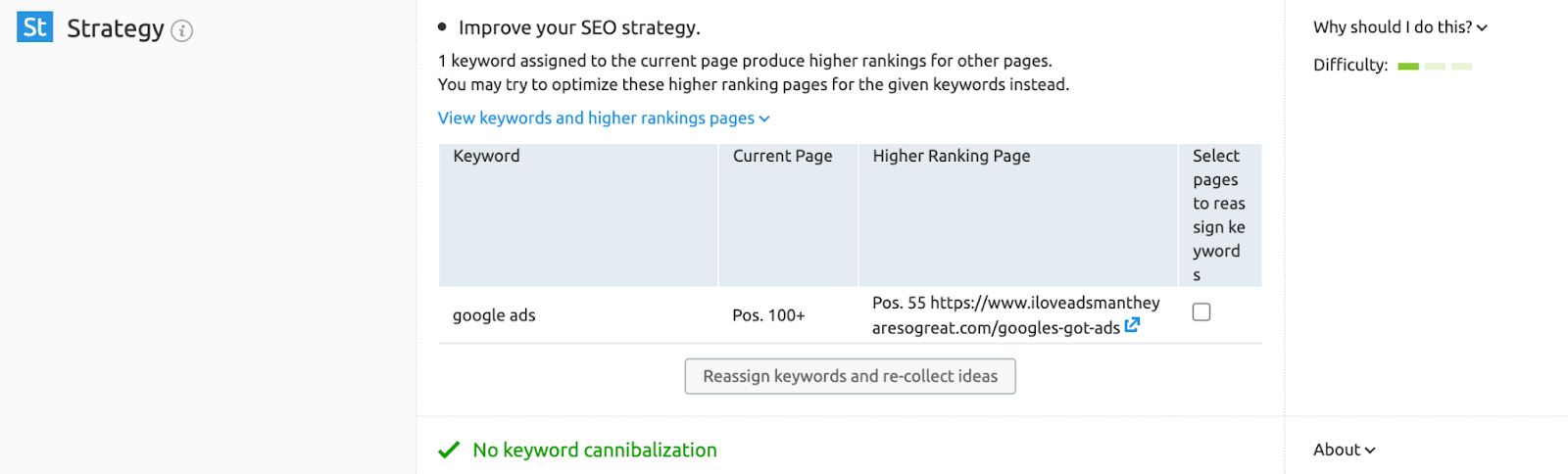This screenshot has height=474, width=1568.
Task: Open the iloveadsmantheyaresogreat.com URL
Action: point(1016,315)
